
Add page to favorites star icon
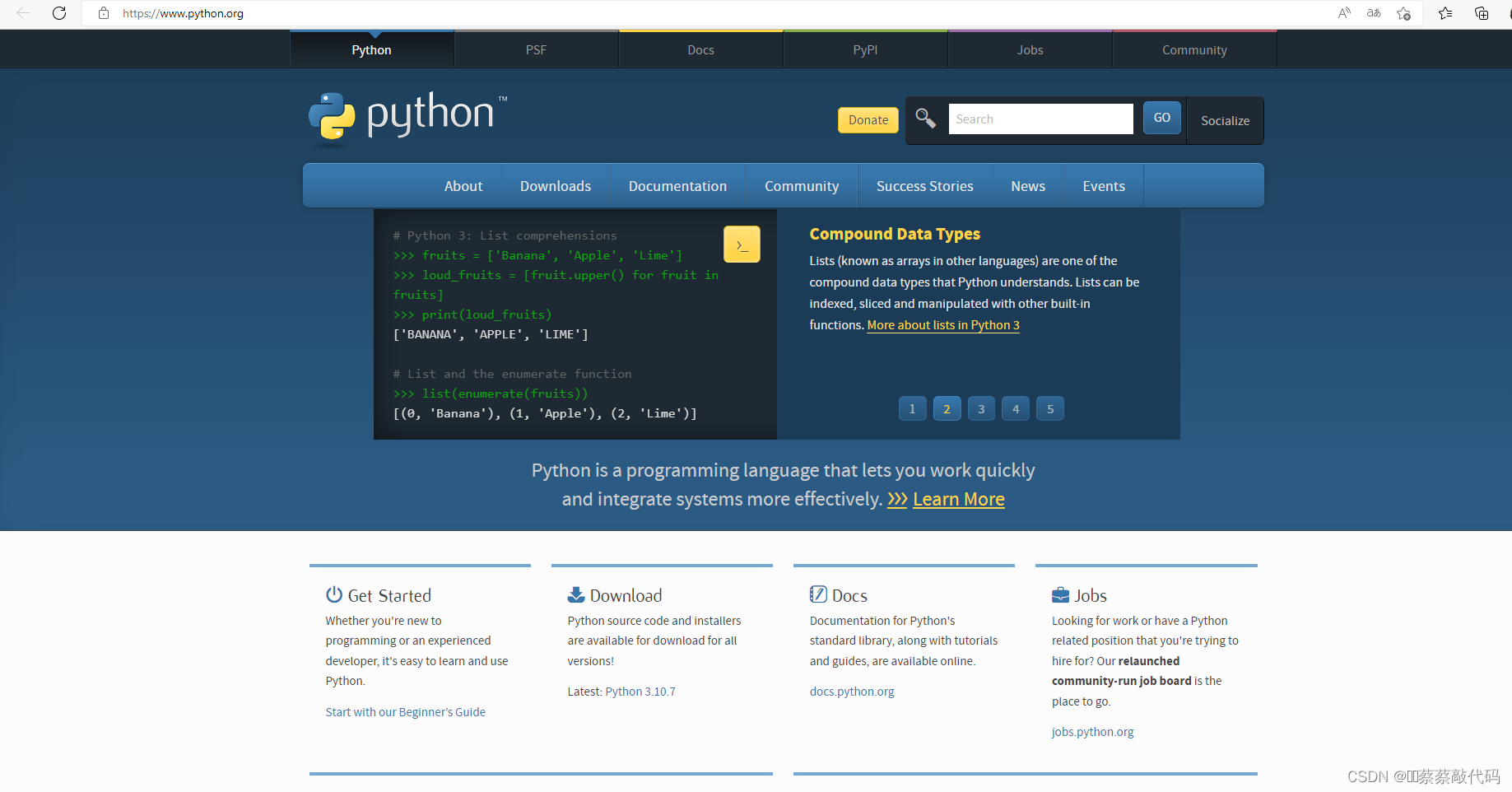1404,13
